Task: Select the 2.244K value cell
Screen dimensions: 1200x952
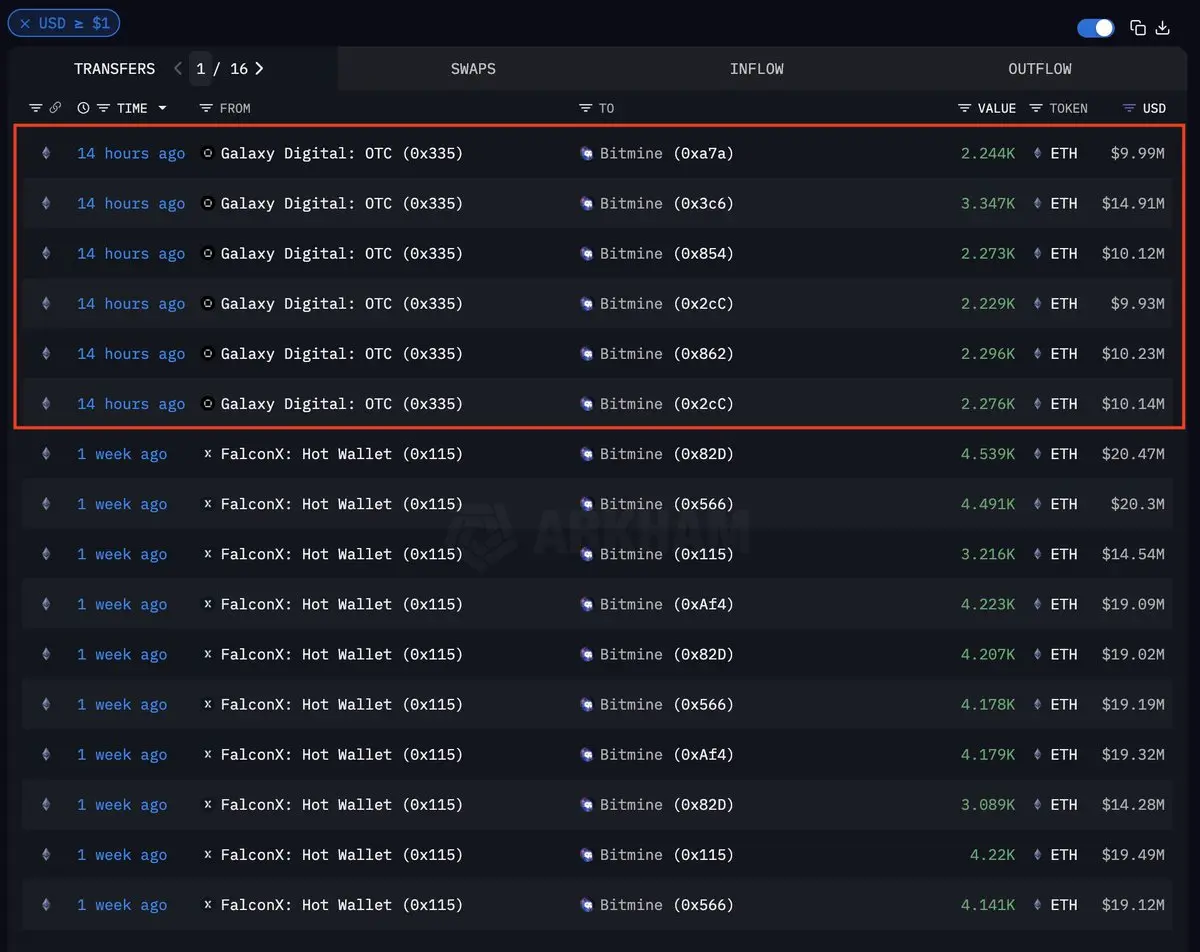Action: coord(988,153)
